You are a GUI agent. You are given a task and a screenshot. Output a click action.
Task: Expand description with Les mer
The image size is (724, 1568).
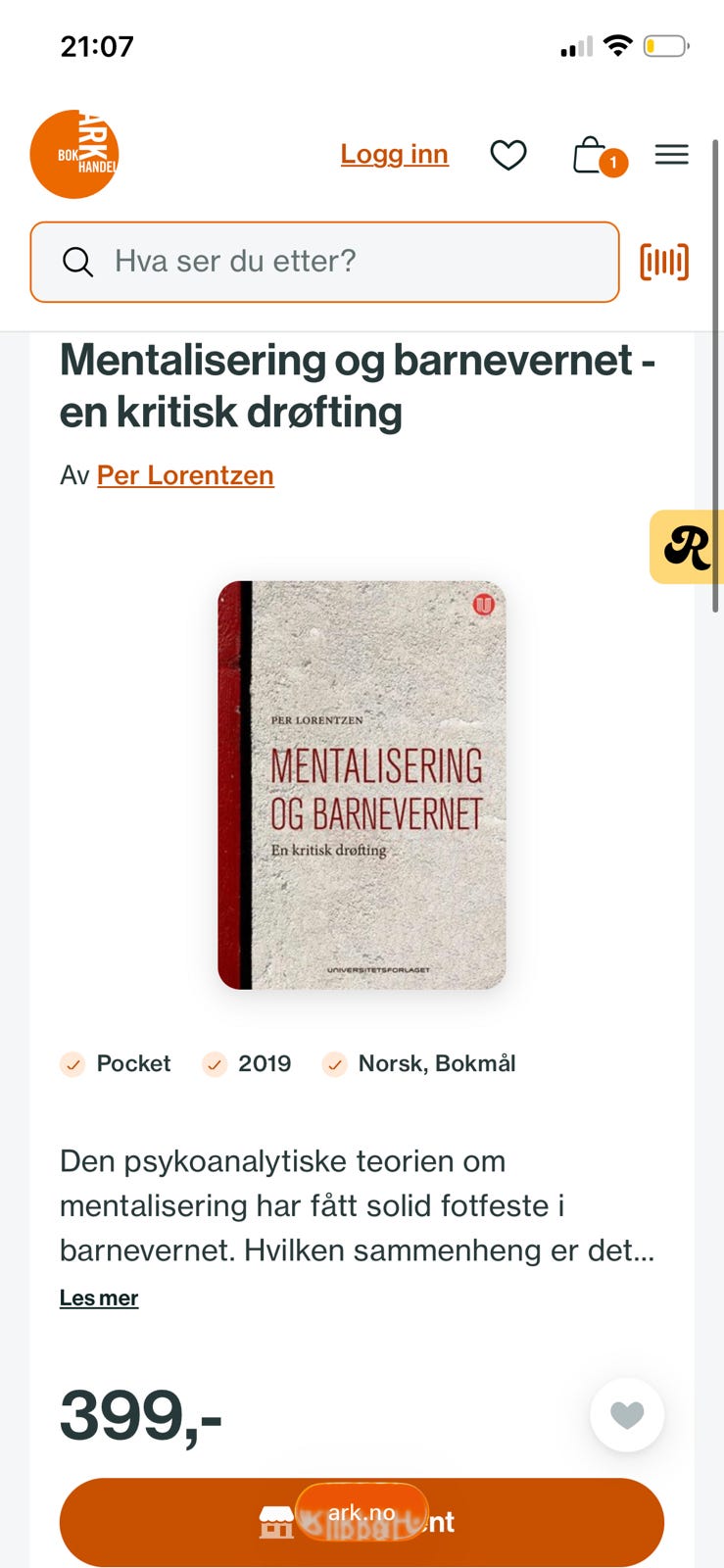[99, 1298]
